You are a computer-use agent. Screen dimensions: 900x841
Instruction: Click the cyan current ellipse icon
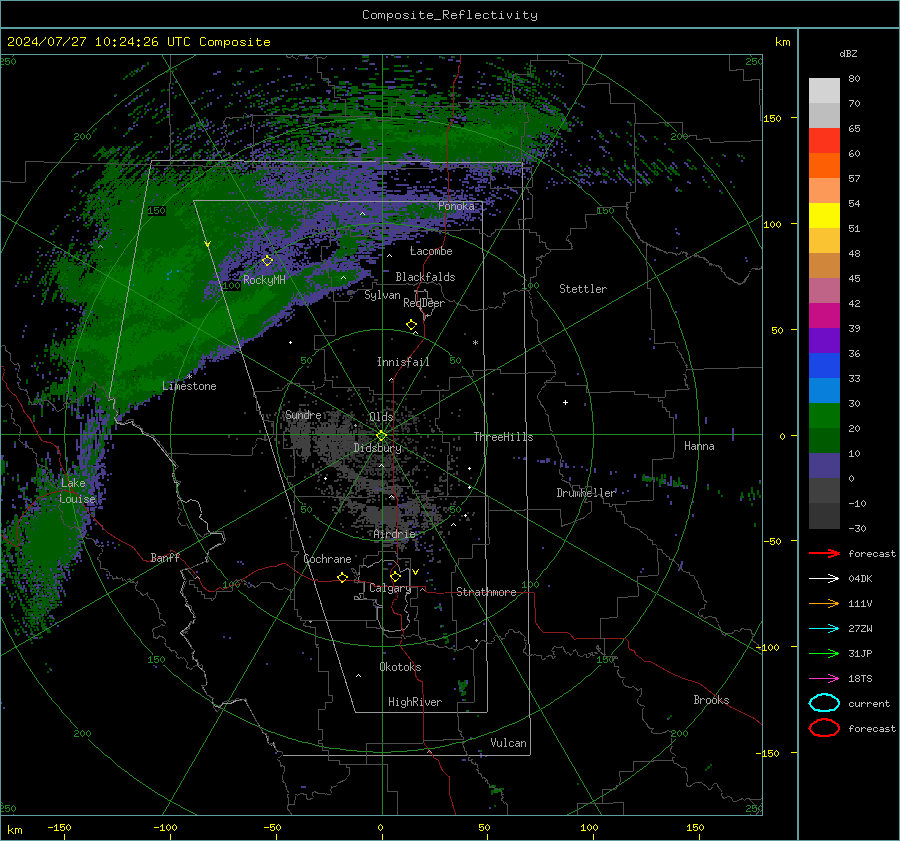824,703
